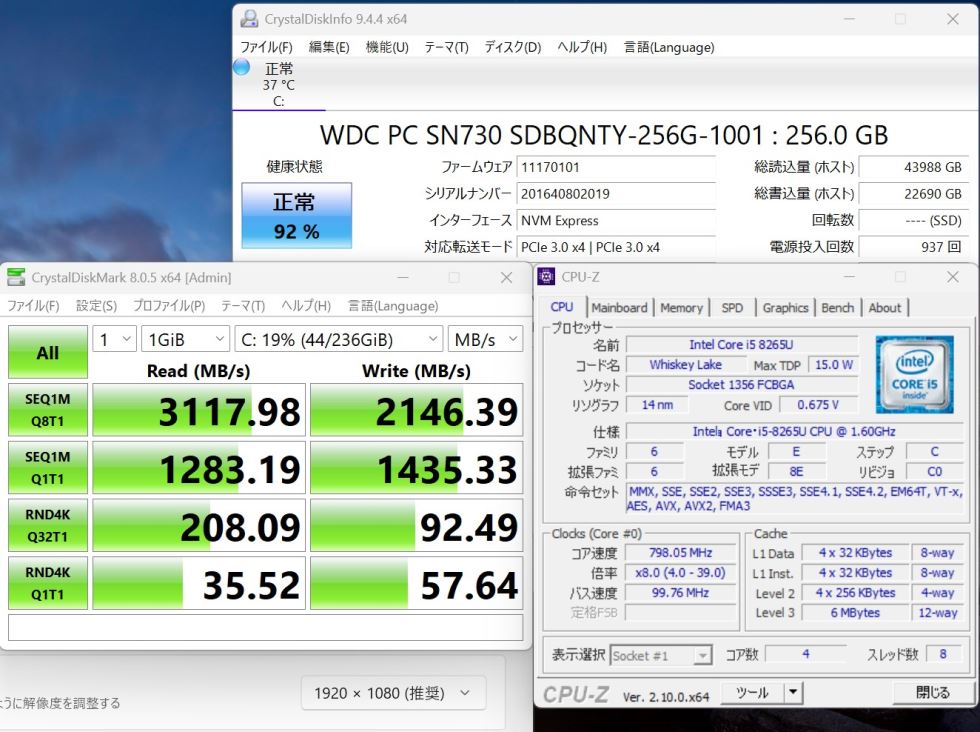
Task: Click the 閉じる button in CPU-Z
Action: (x=932, y=693)
